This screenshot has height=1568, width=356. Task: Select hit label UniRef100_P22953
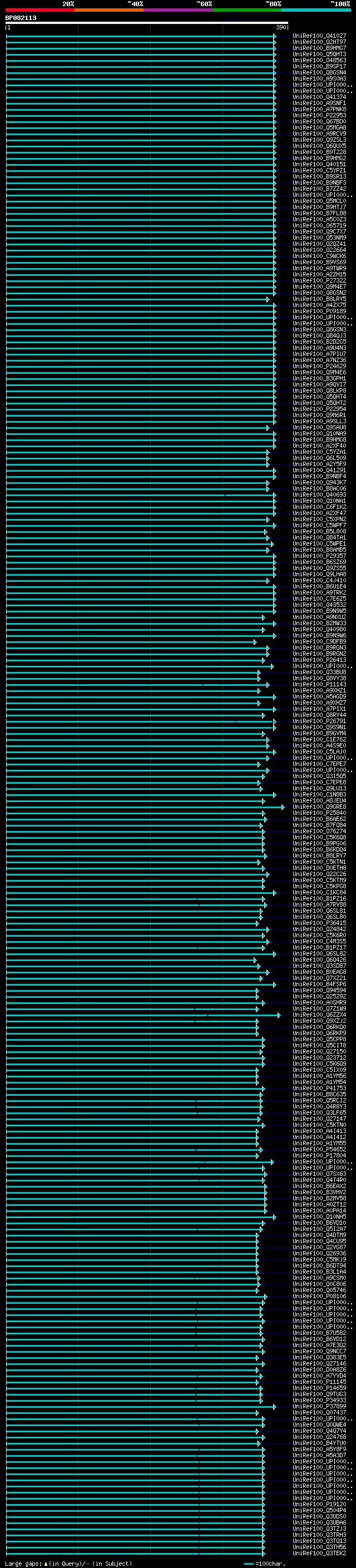click(319, 116)
